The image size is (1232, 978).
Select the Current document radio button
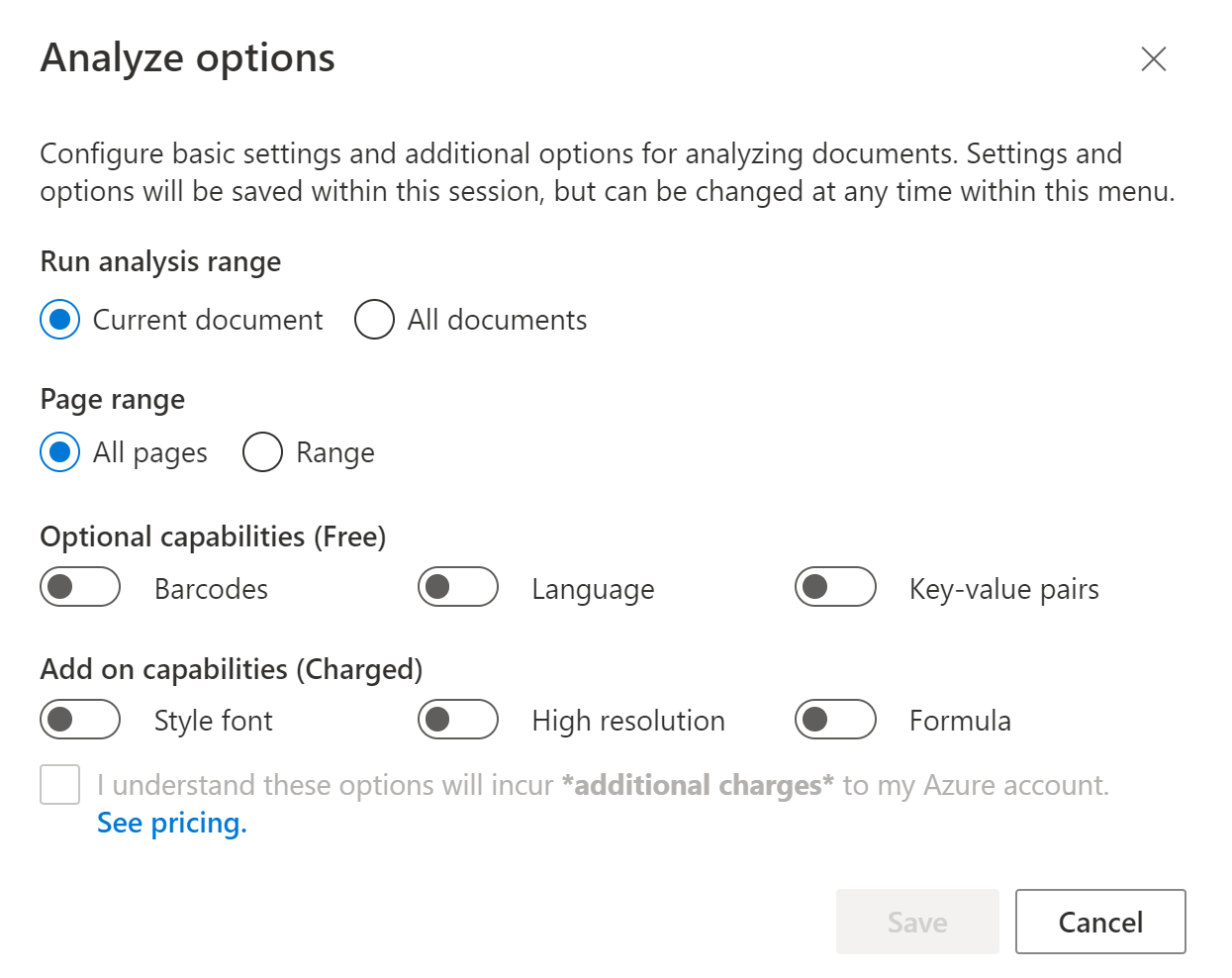click(60, 320)
